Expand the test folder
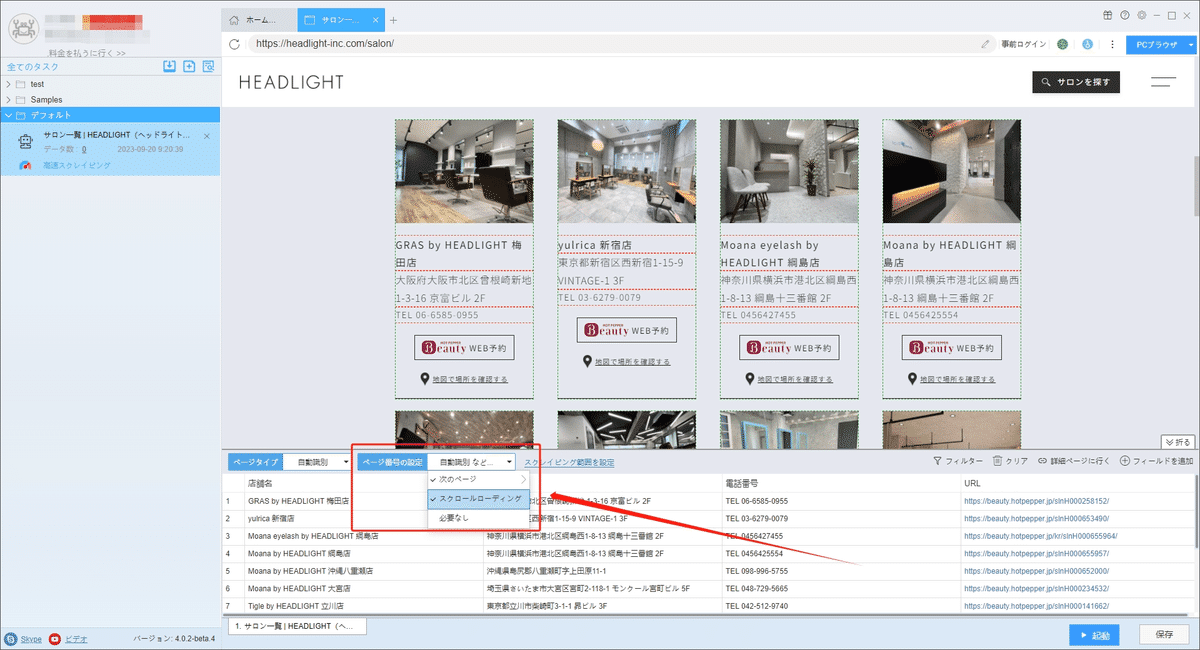Image resolution: width=1200 pixels, height=650 pixels. 9,84
